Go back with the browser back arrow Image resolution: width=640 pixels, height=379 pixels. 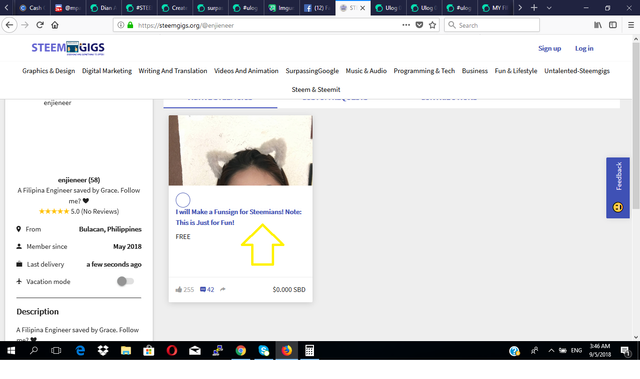[9, 25]
